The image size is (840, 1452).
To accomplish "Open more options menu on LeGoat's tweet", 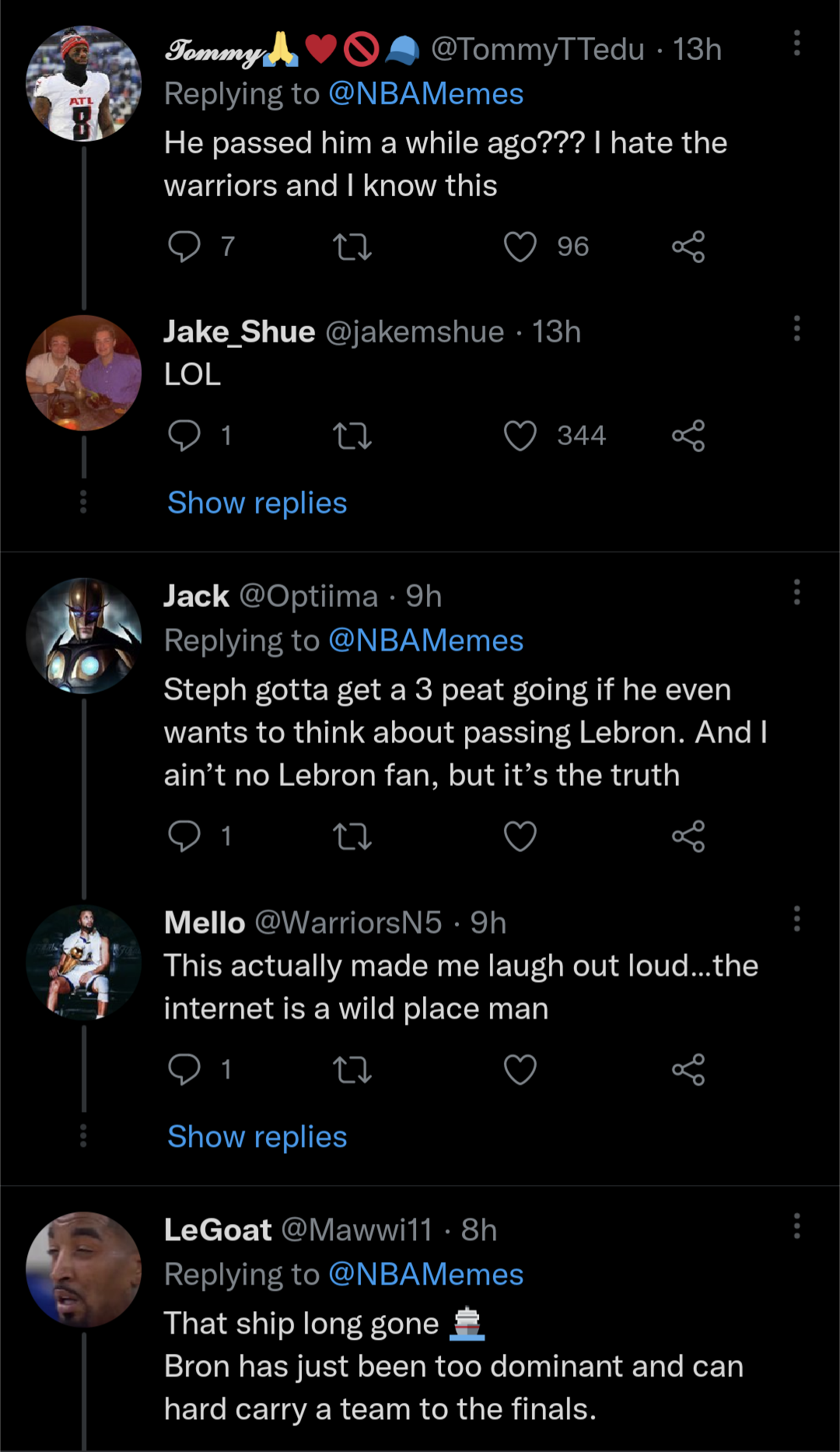I will [x=796, y=1226].
